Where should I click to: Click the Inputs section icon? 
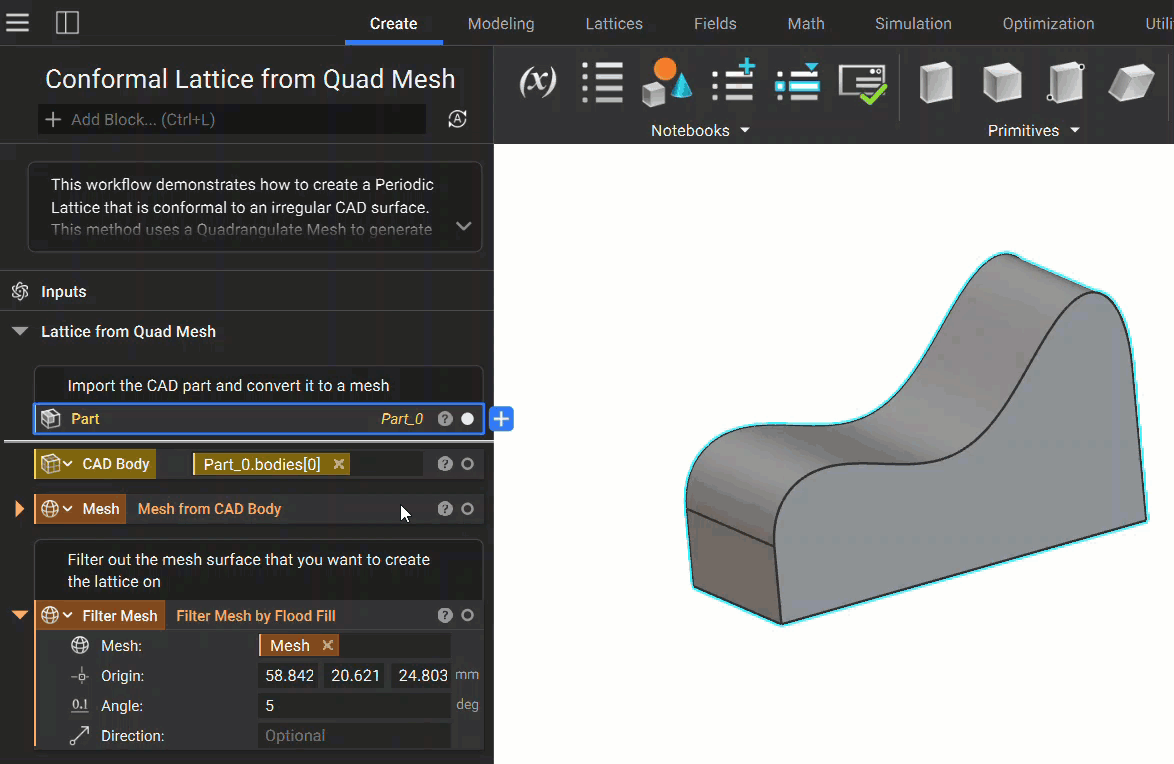pos(20,291)
